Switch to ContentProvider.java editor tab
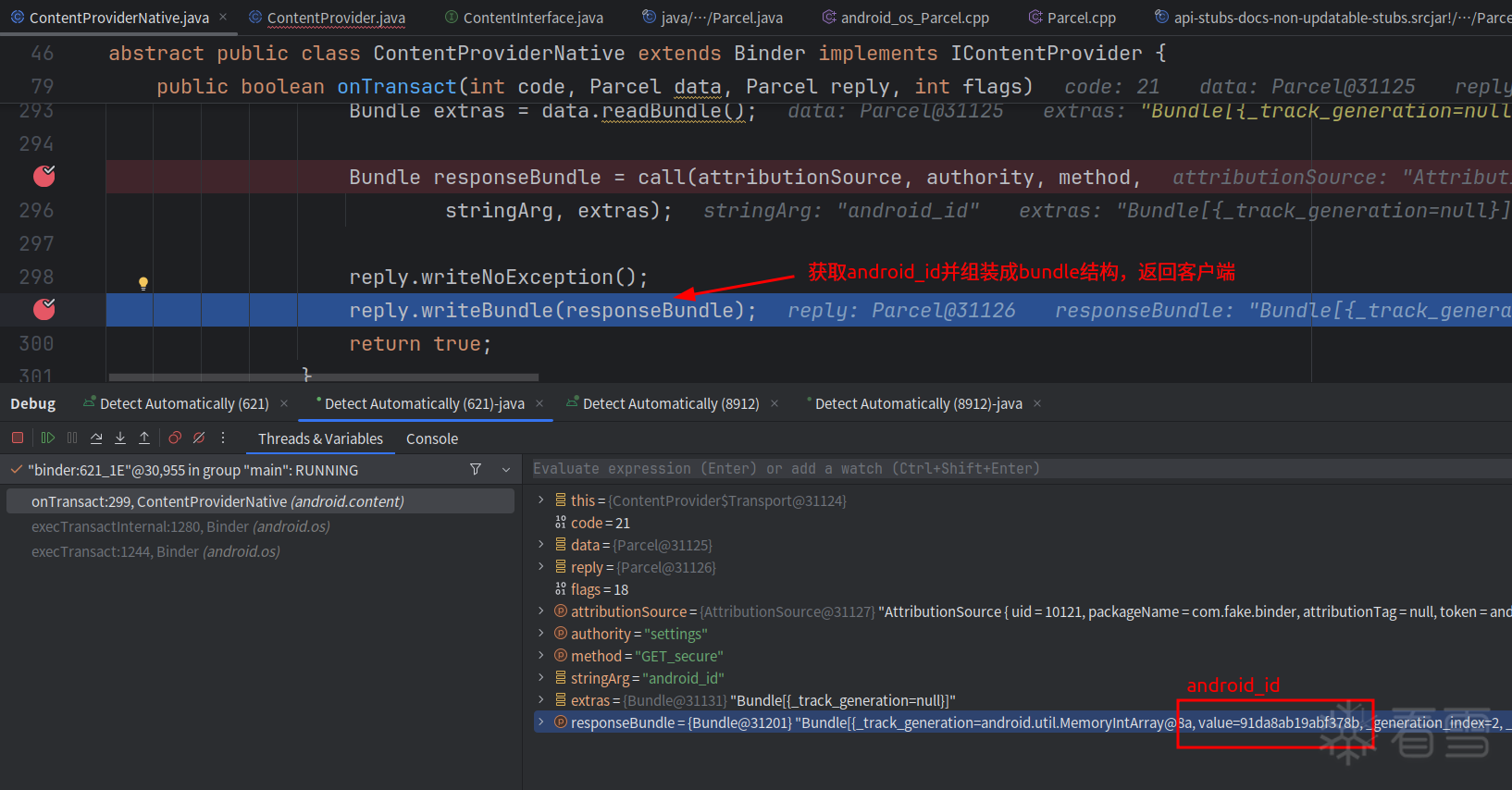This screenshot has height=790, width=1512. pos(327,18)
